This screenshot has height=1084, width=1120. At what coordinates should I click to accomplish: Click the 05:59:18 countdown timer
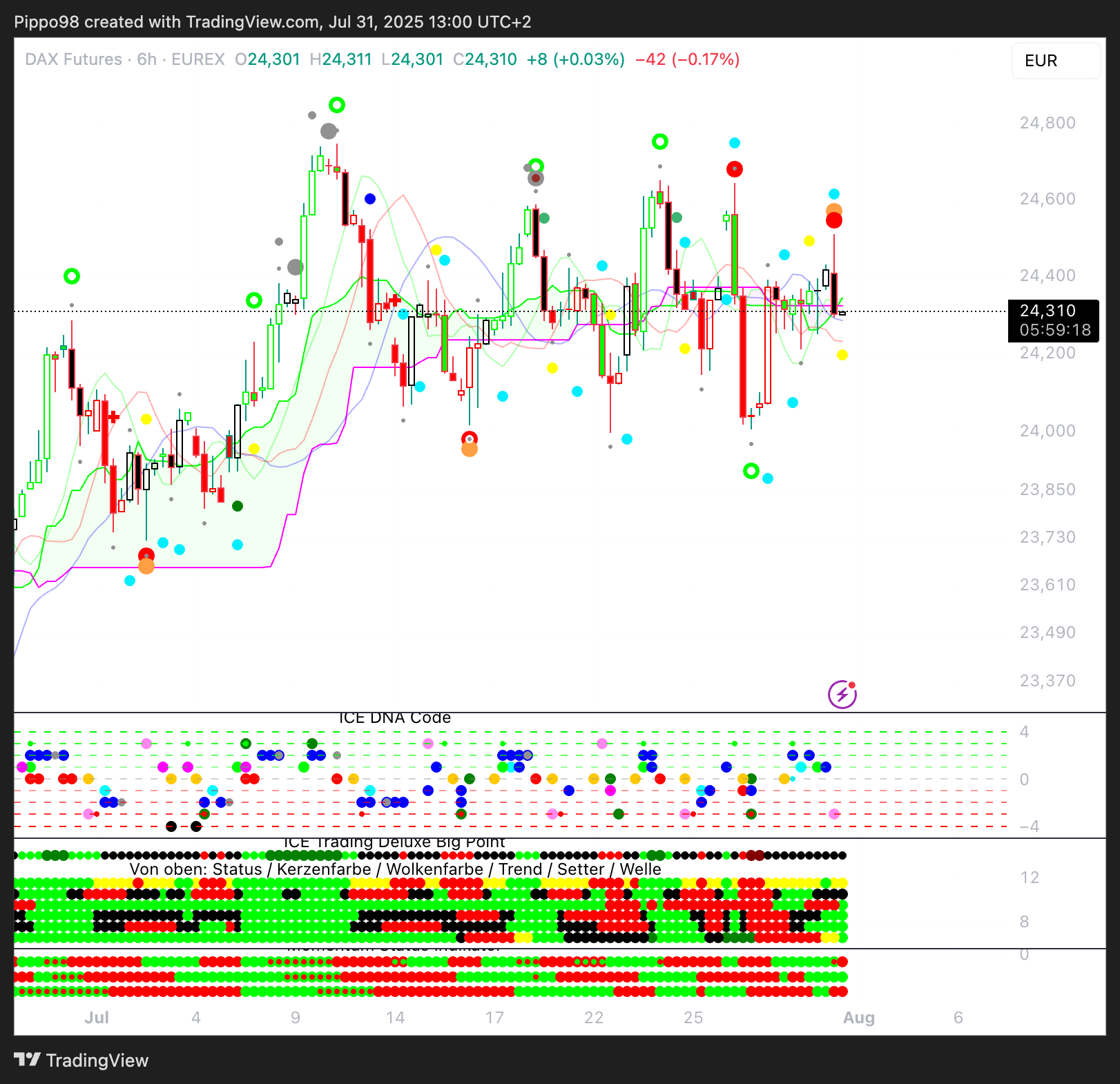click(1054, 330)
